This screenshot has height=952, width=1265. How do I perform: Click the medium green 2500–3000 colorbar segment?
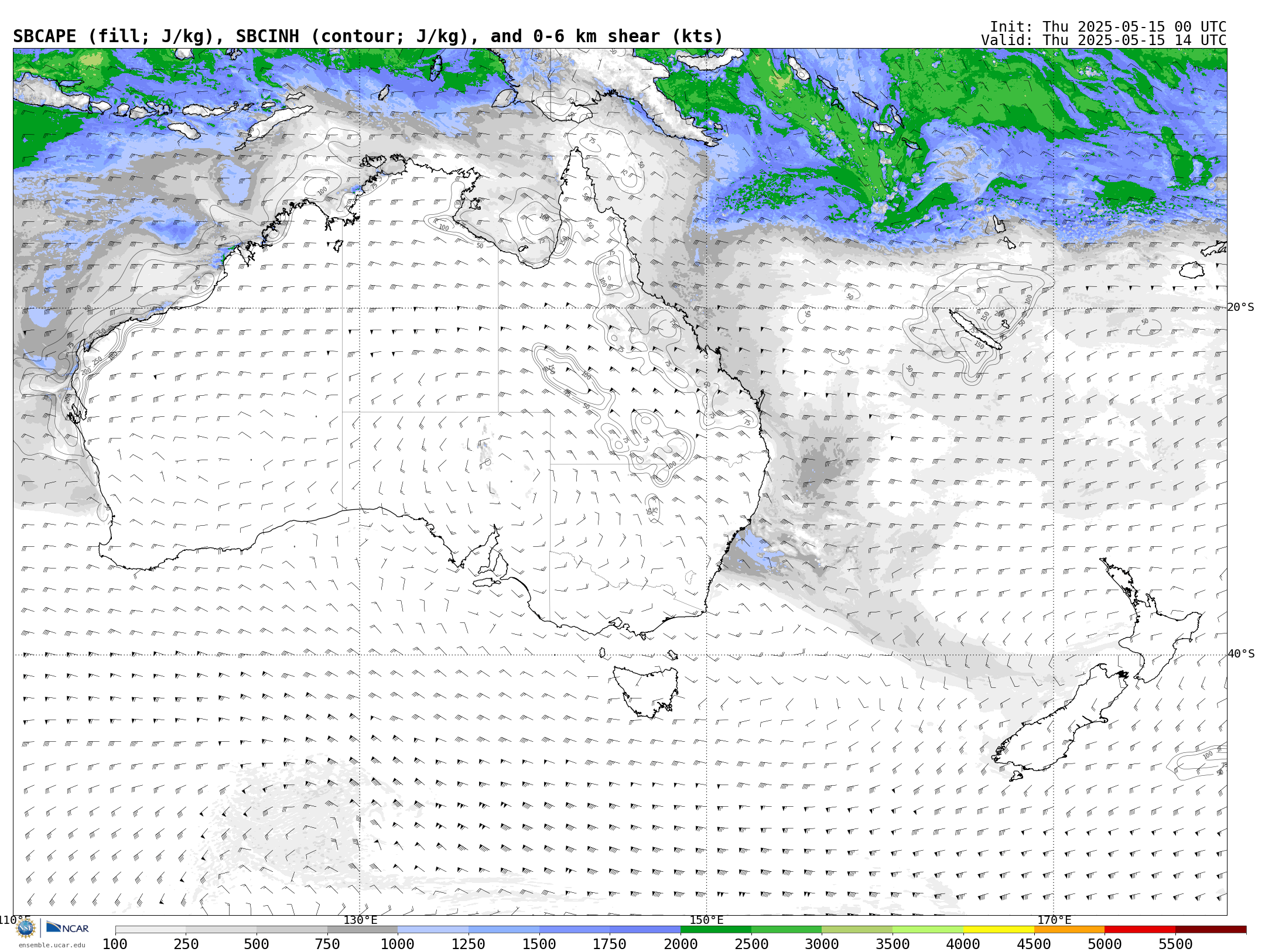coord(787,930)
